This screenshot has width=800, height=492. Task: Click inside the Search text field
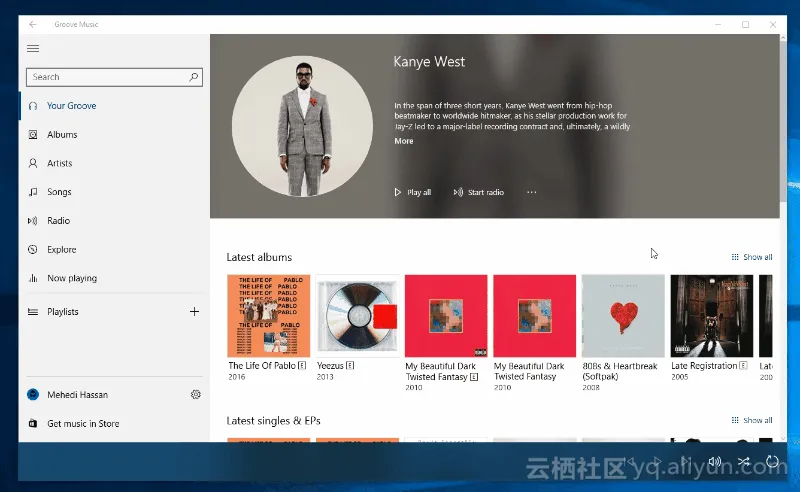click(105, 77)
